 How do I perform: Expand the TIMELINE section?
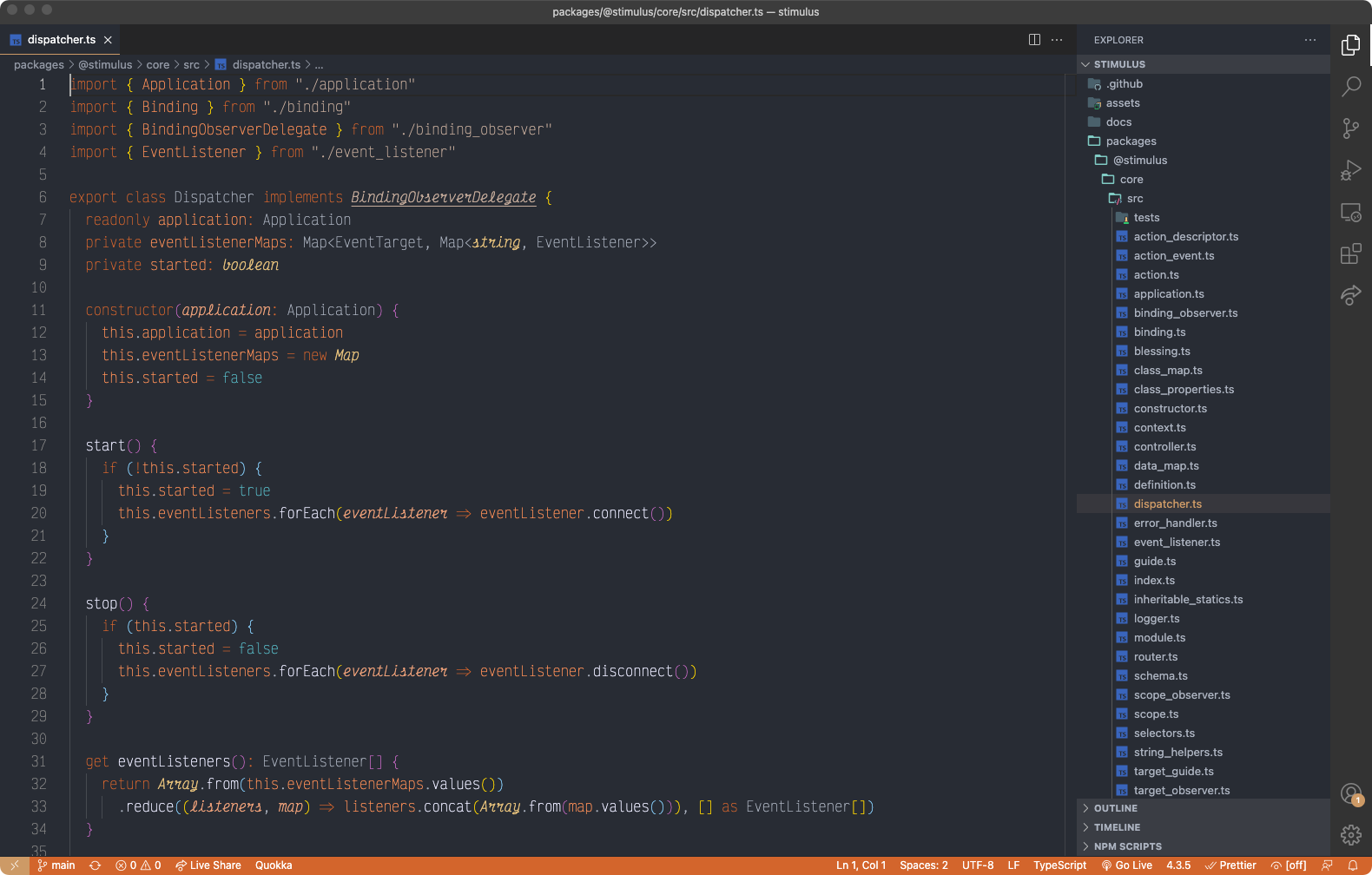coord(1117,827)
